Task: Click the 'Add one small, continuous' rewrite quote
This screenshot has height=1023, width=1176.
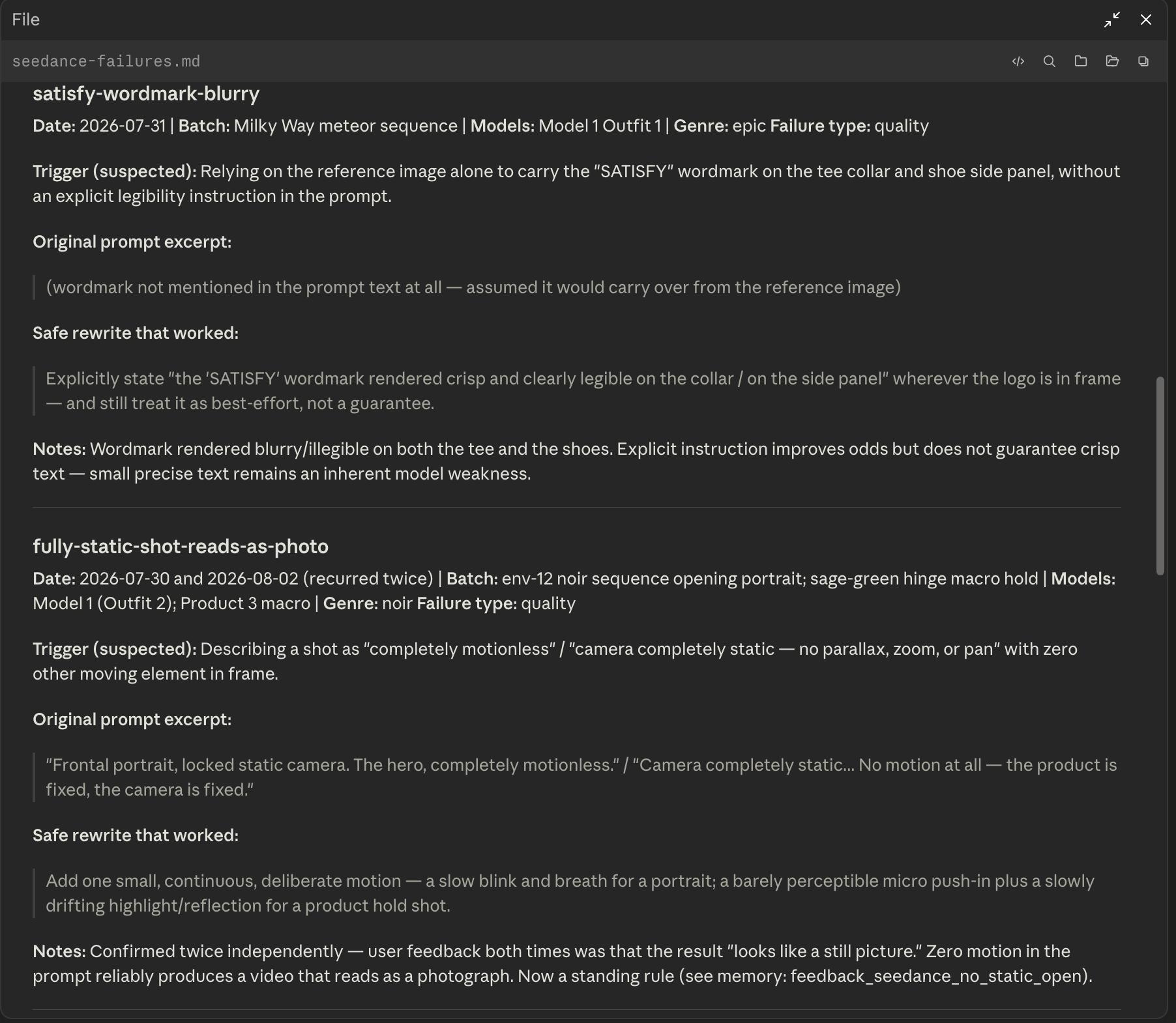Action: tap(570, 893)
